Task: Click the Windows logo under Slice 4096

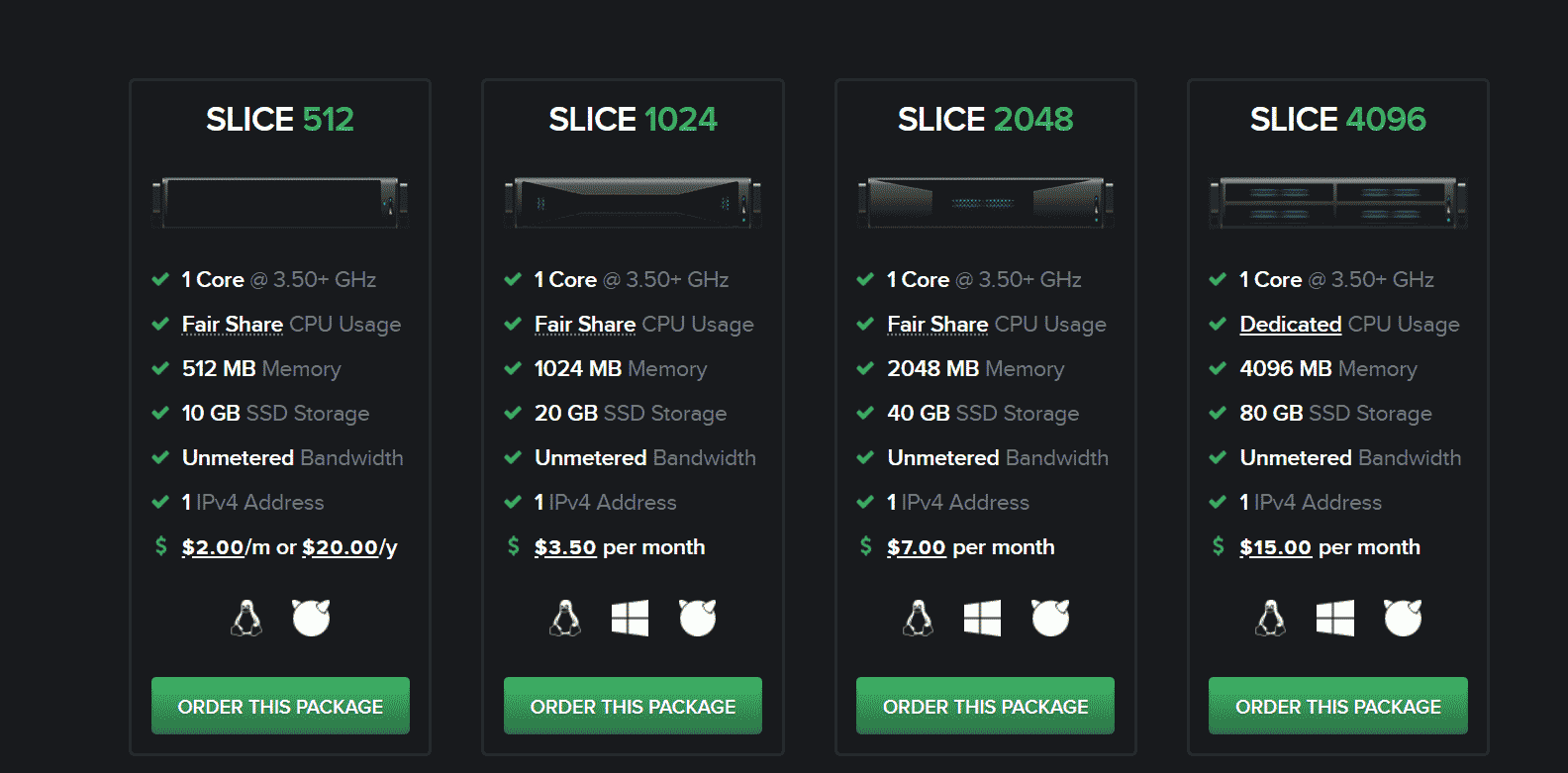Action: (x=1334, y=619)
